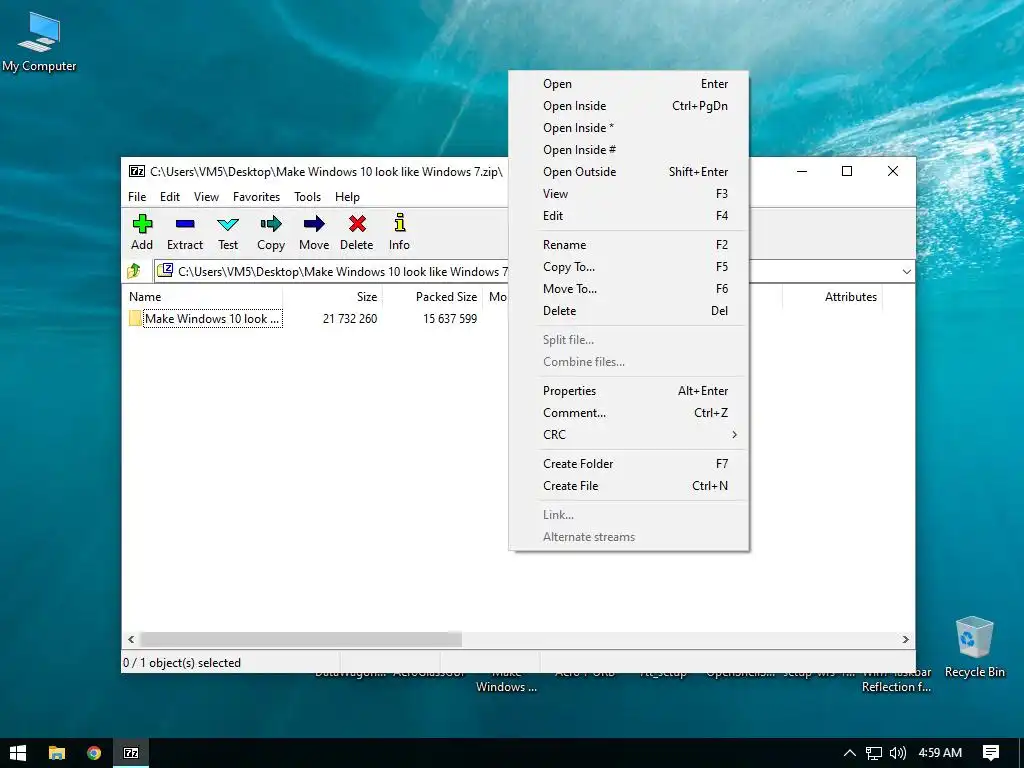1024x768 pixels.
Task: Click the Extract toolbar icon
Action: coord(185,224)
